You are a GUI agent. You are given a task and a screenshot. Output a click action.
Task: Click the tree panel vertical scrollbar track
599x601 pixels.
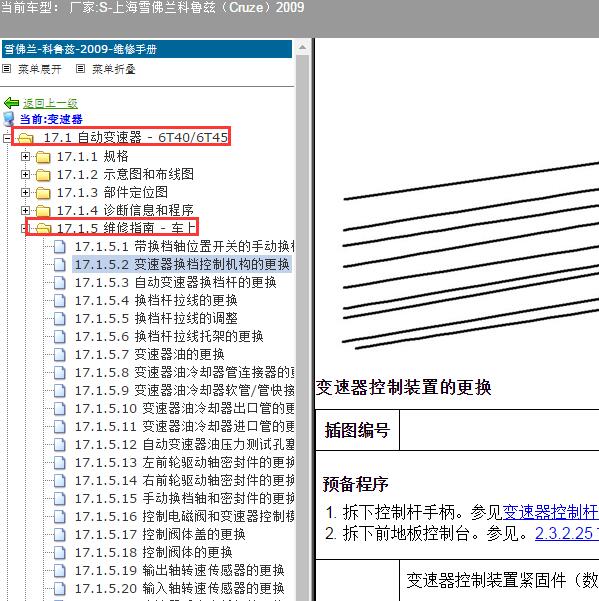coord(302,326)
